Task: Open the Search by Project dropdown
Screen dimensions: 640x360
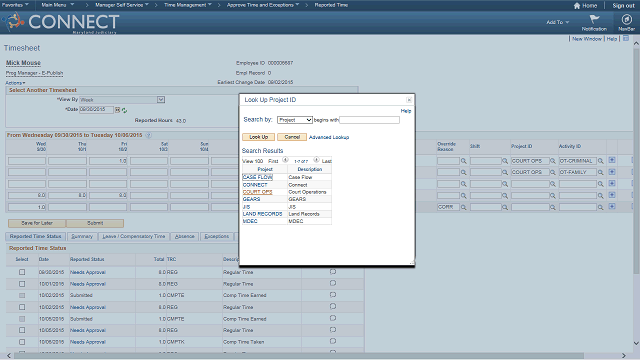Action: [295, 120]
